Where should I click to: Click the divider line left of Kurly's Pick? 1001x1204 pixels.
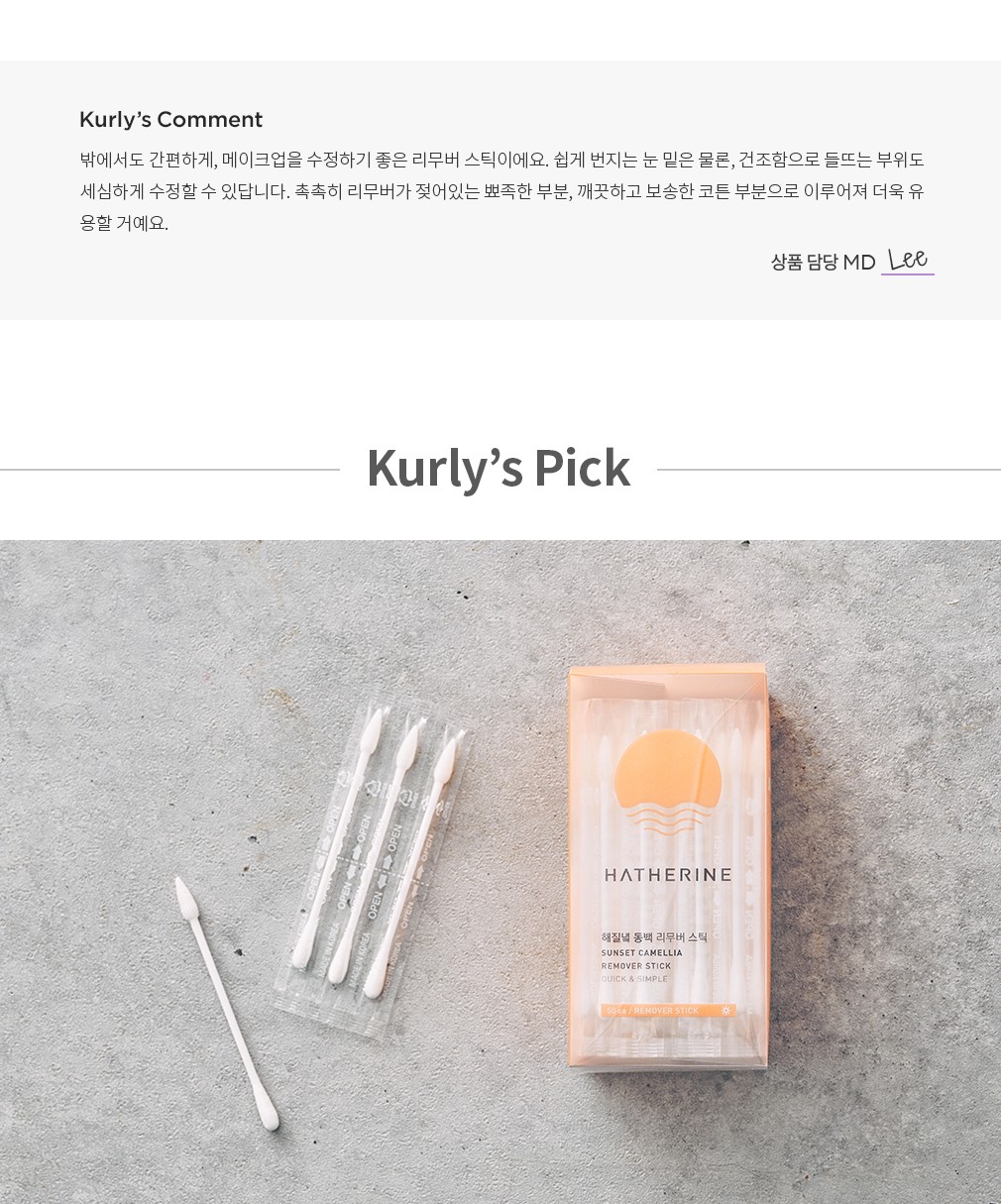coord(169,470)
